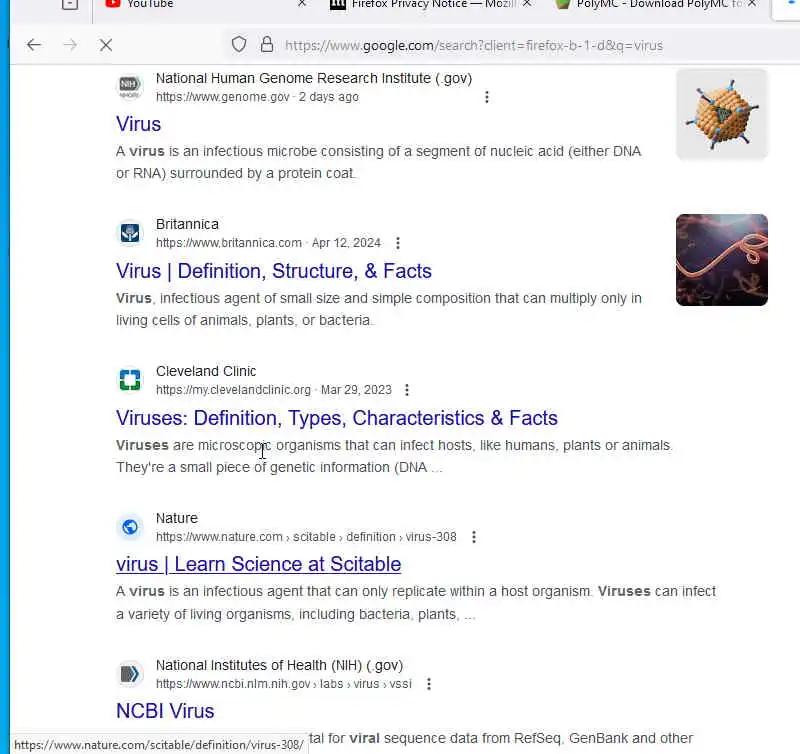The height and width of the screenshot is (754, 800).
Task: Open more options for Nature result
Action: click(x=474, y=537)
